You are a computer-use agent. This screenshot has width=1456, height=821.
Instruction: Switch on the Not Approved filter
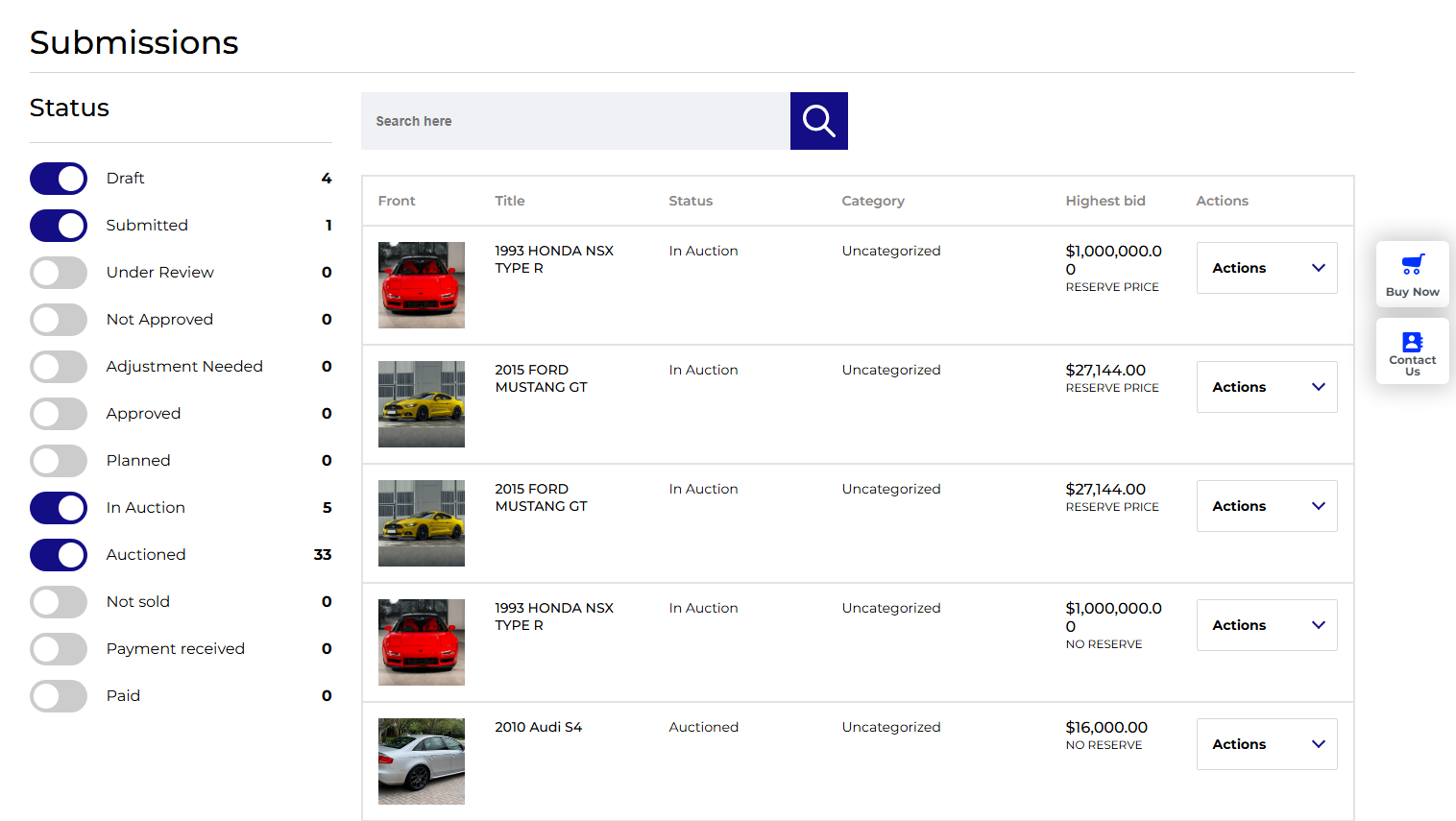pyautogui.click(x=59, y=320)
